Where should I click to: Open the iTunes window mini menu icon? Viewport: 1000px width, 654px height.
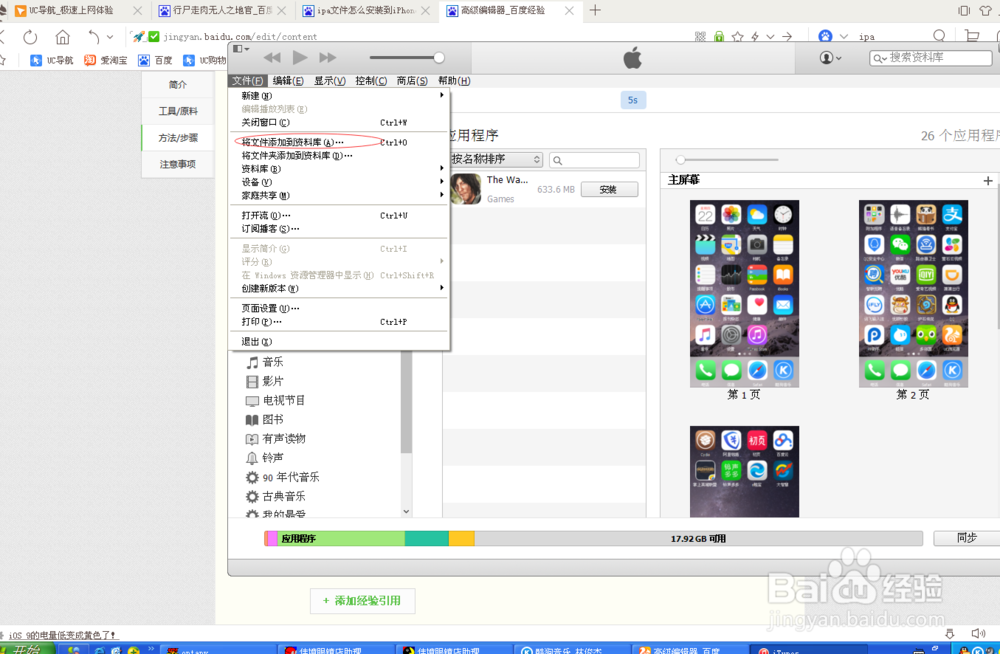click(240, 48)
